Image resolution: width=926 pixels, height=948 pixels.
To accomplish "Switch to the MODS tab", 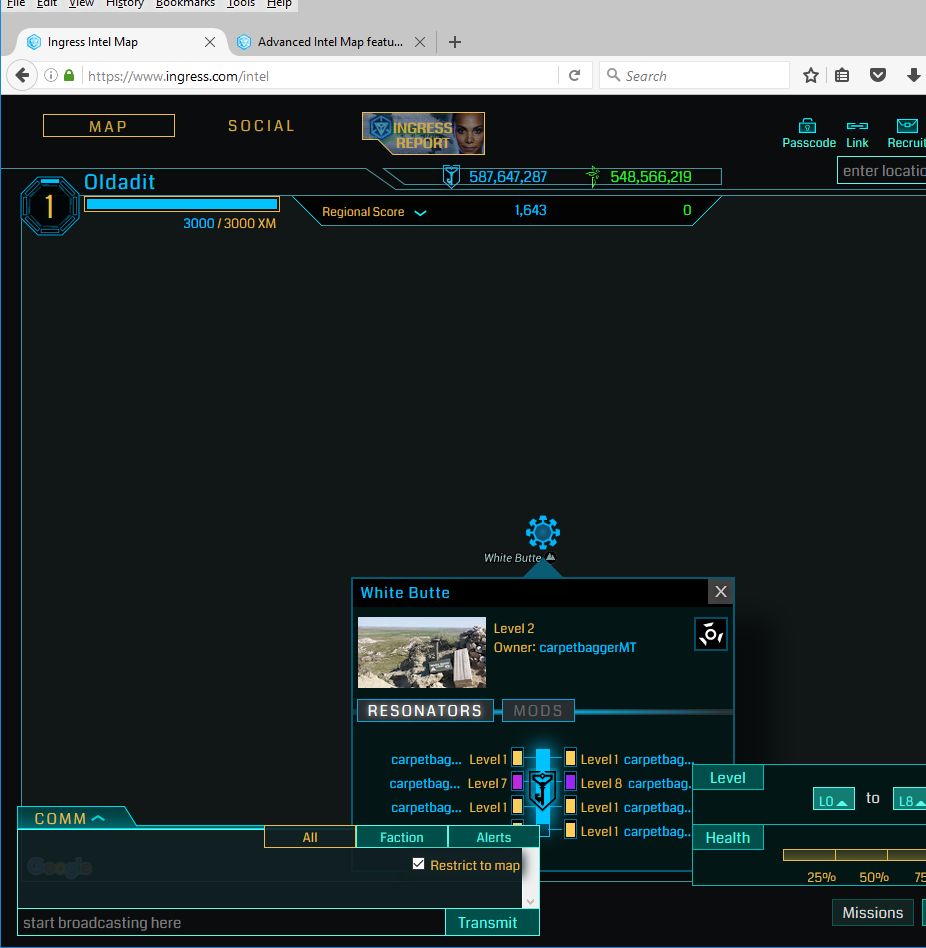I will click(x=538, y=711).
